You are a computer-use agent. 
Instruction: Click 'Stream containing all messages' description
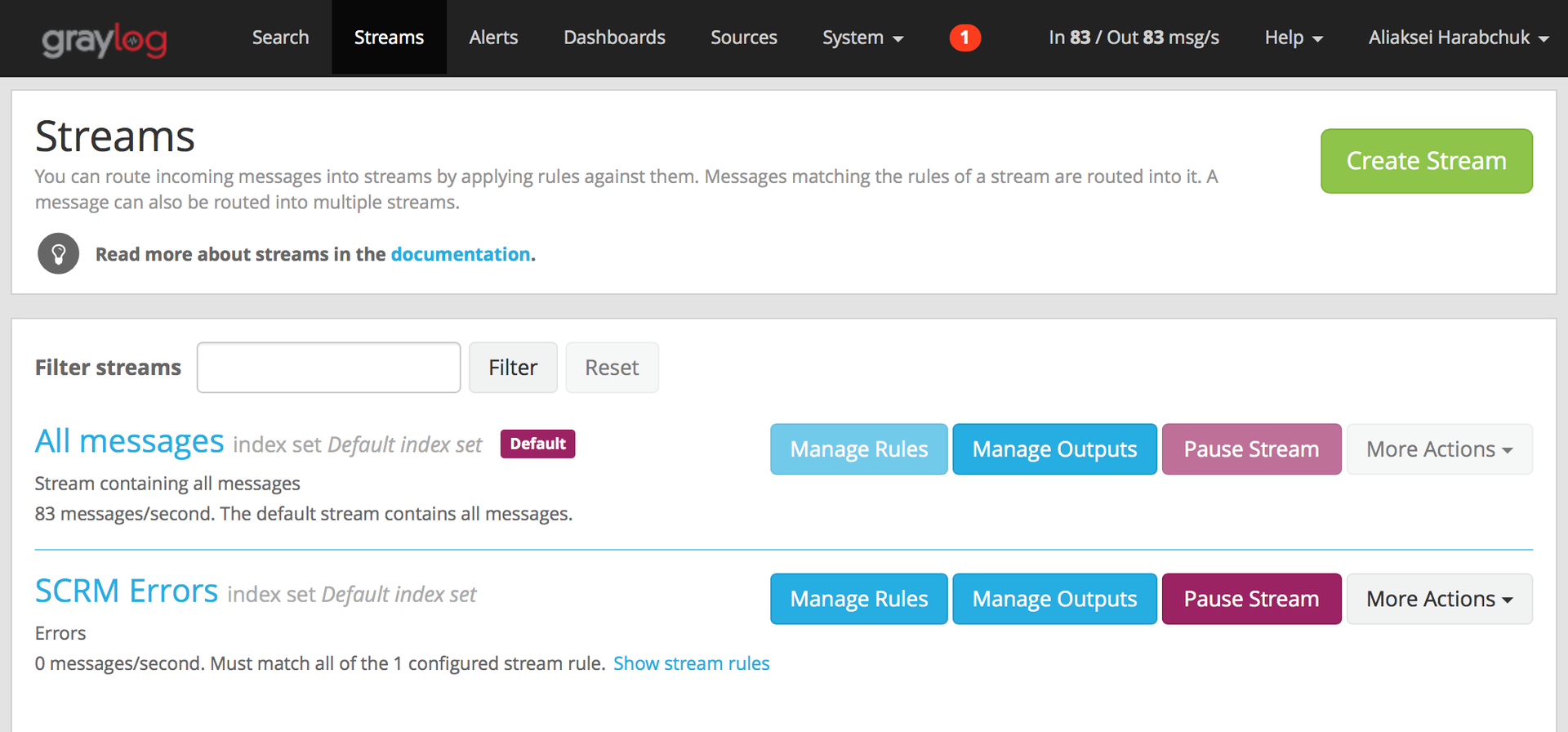(x=167, y=484)
